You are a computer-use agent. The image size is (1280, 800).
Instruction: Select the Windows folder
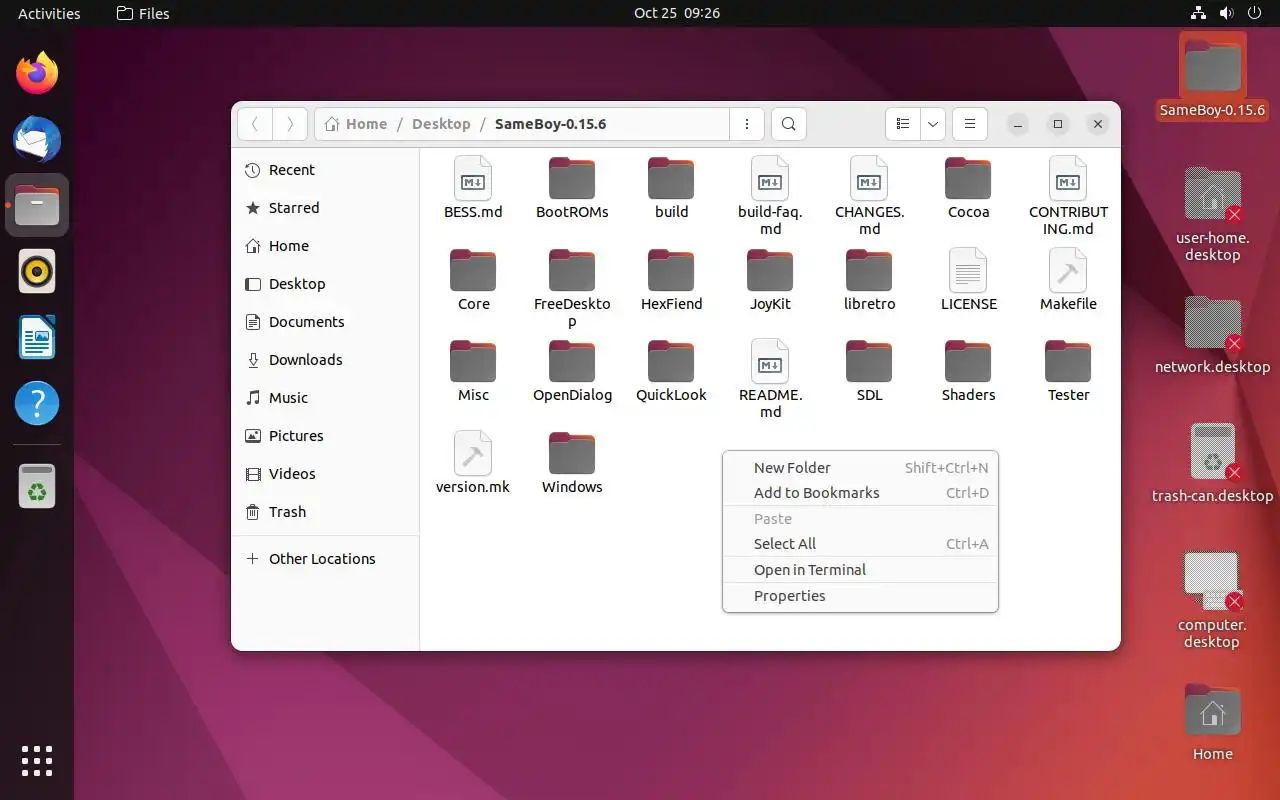(x=572, y=463)
